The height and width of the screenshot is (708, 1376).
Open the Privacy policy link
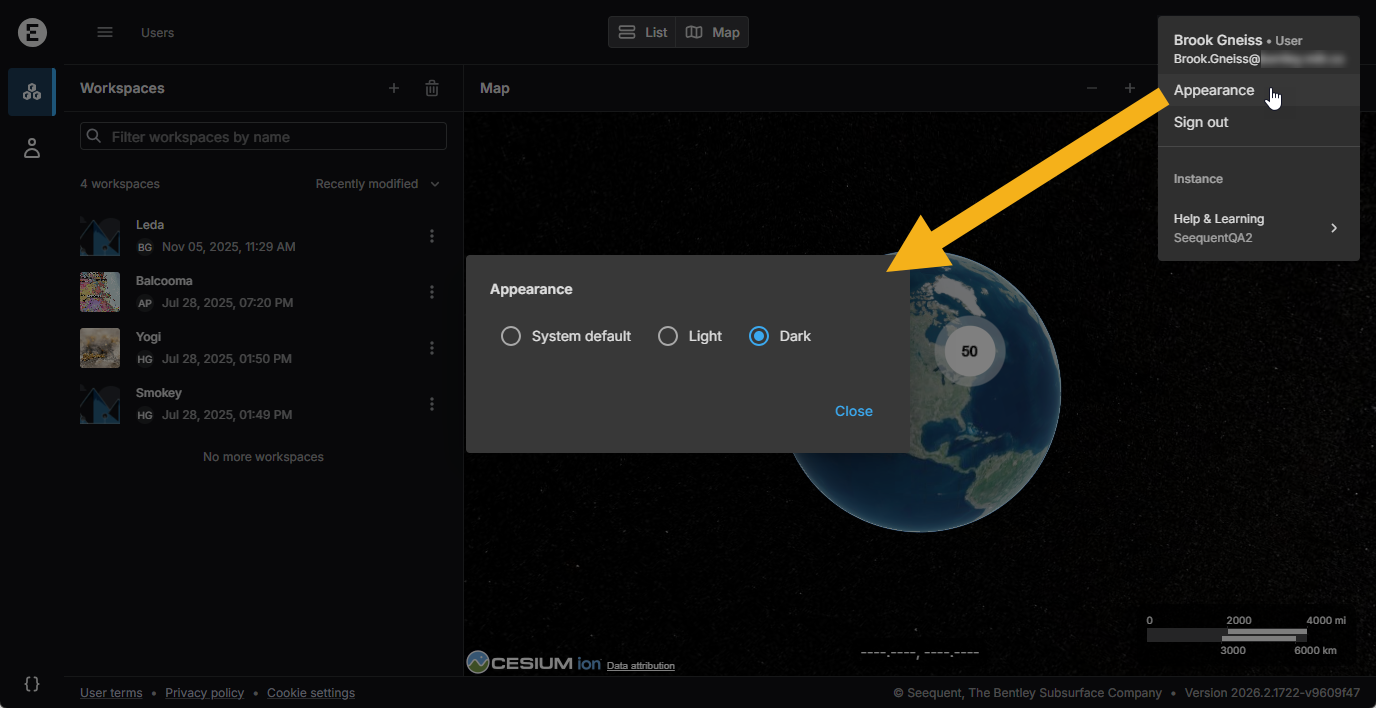pos(204,693)
